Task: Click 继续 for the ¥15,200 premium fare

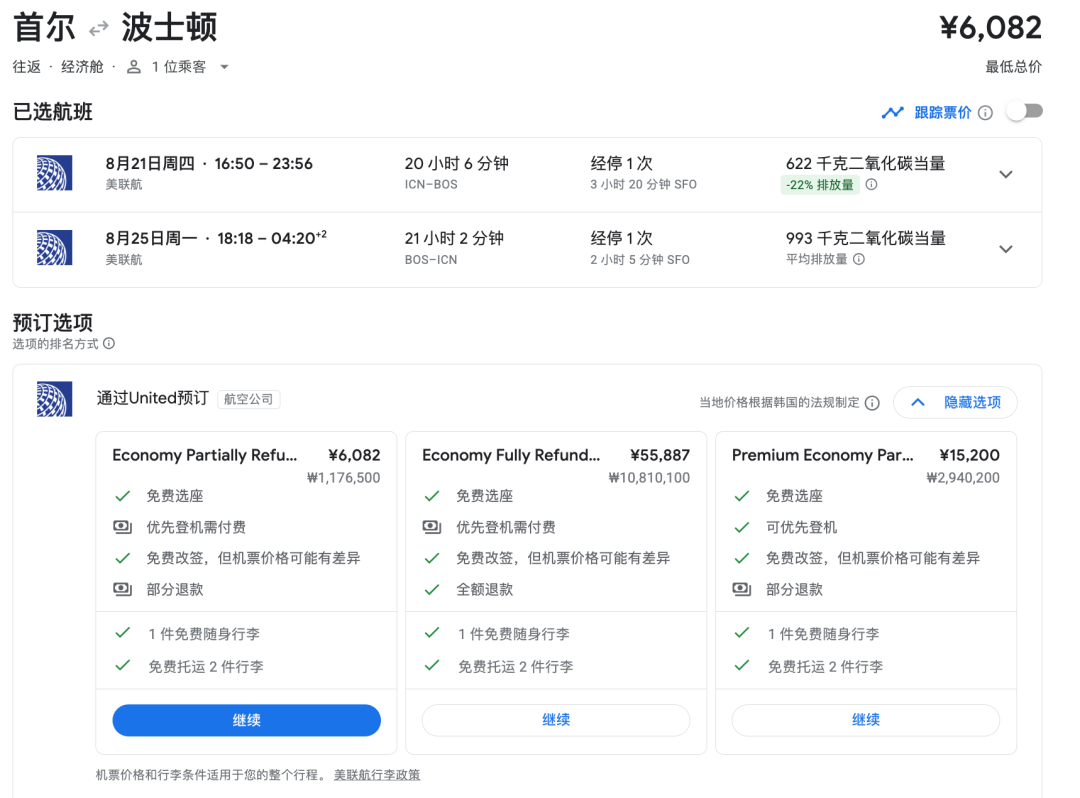Action: pyautogui.click(x=865, y=720)
